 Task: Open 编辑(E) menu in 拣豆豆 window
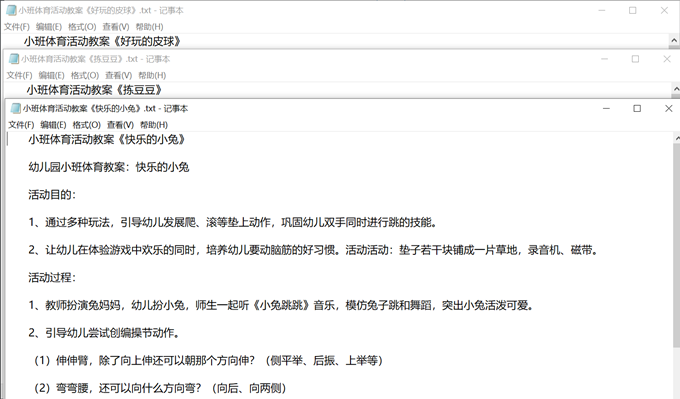click(x=52, y=75)
